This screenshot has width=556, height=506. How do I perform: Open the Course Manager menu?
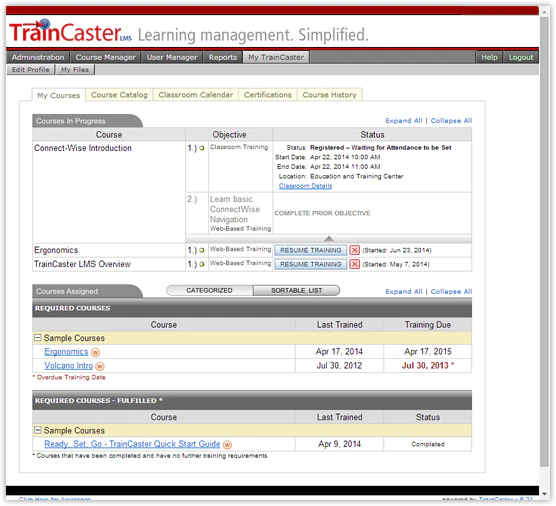coord(105,57)
